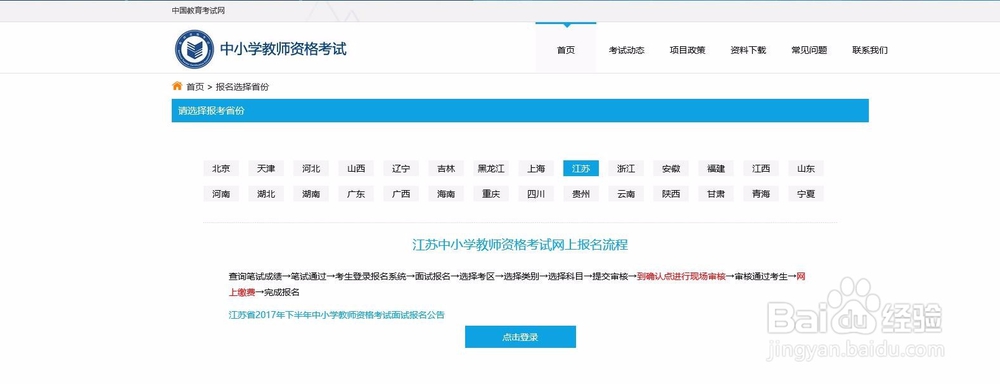Select province 黑龙江
The width and height of the screenshot is (1000, 384).
click(491, 168)
